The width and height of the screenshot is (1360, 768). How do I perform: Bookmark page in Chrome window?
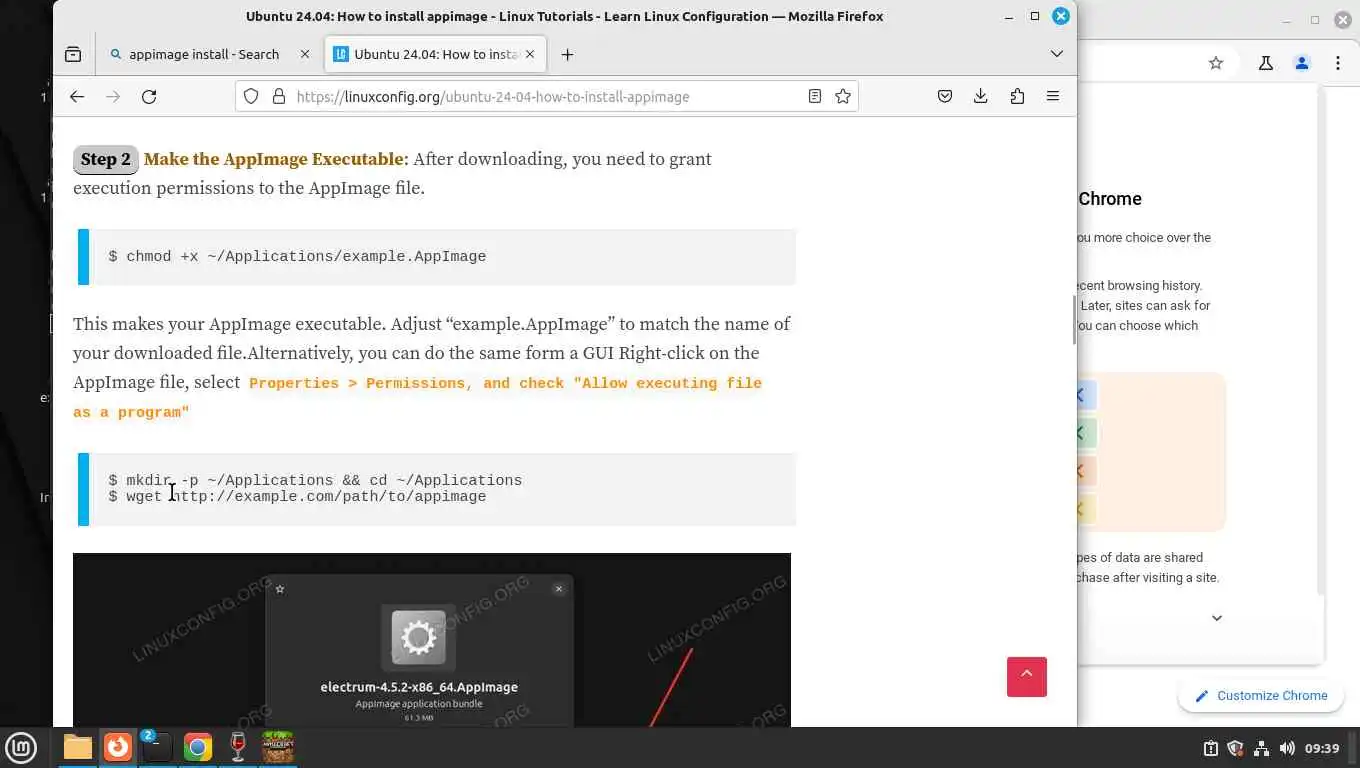tap(1216, 63)
